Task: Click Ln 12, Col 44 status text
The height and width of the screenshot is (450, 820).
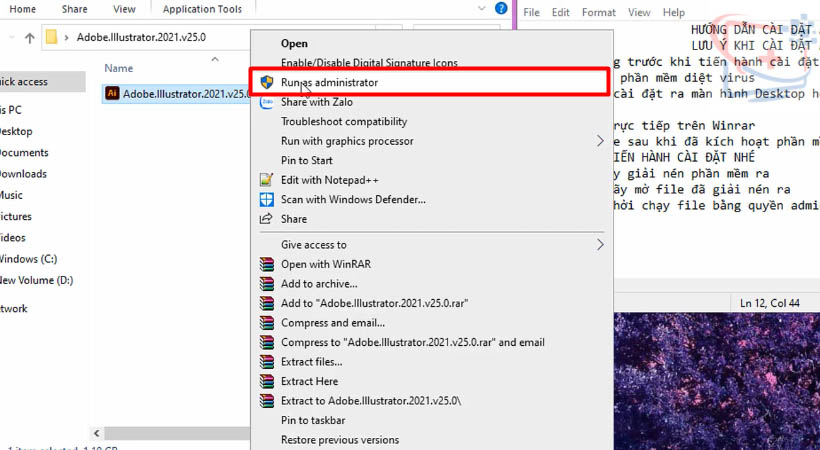Action: coord(770,303)
